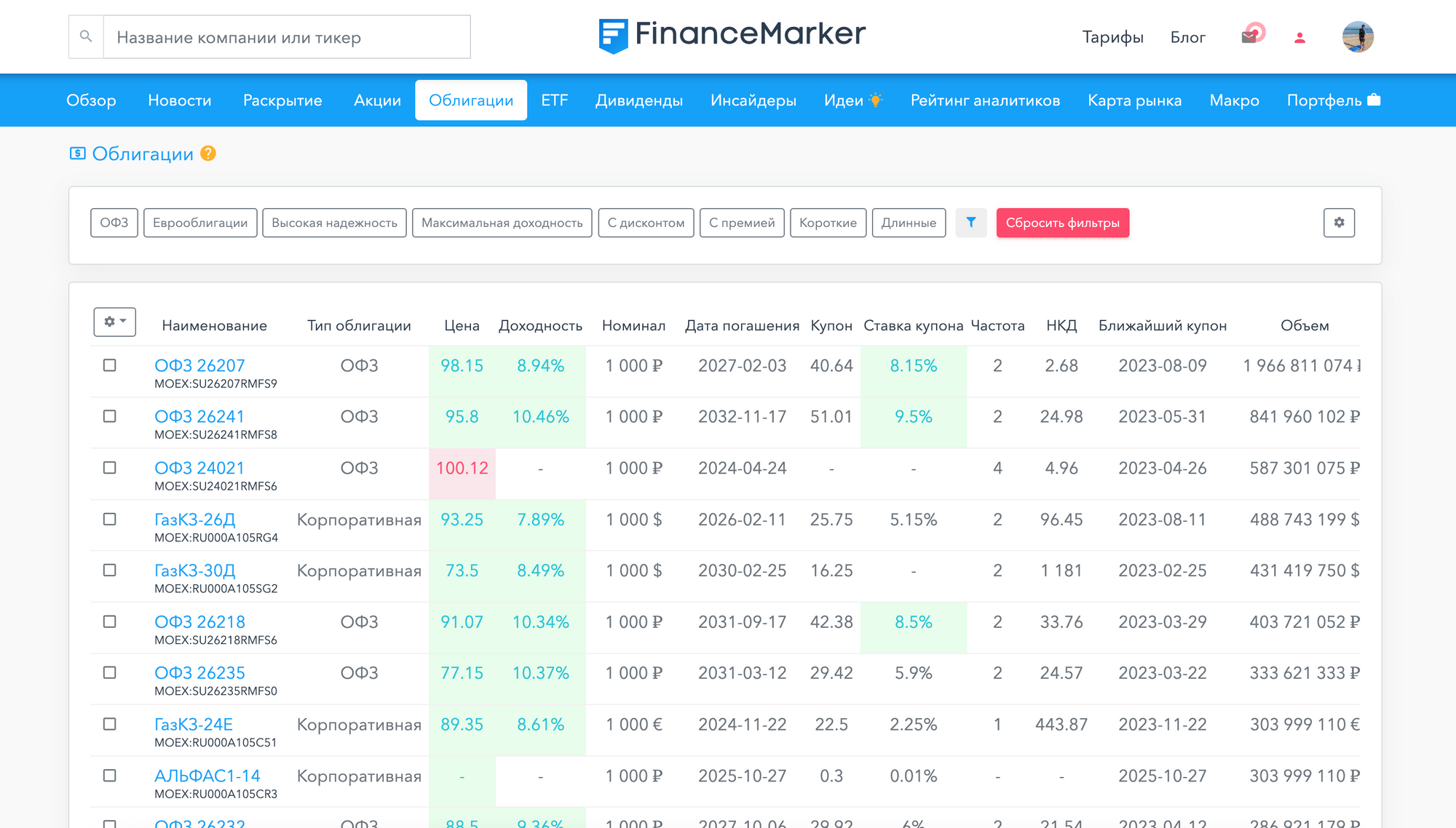
Task: Apply the ОФЗ quick filter
Action: click(114, 223)
